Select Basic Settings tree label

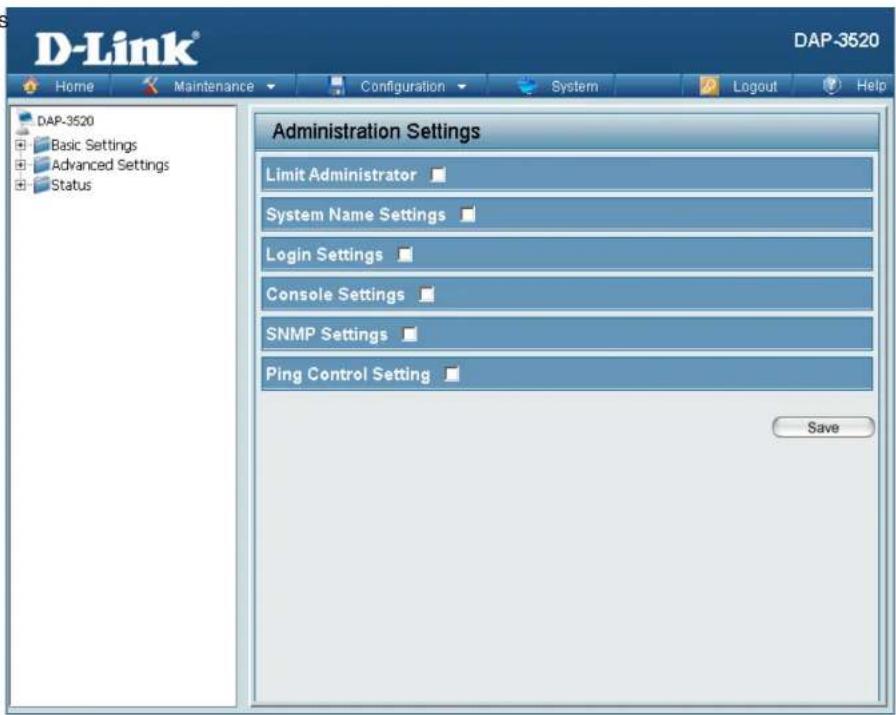click(x=94, y=145)
